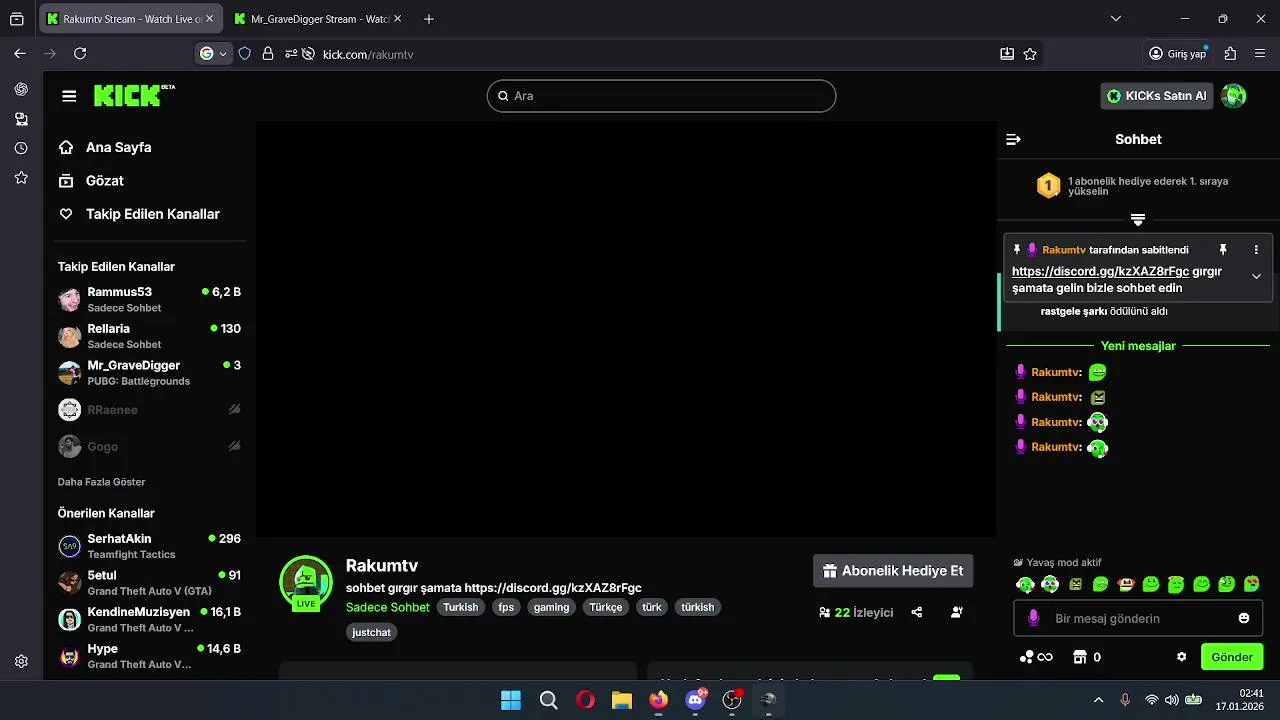
Task: Open the tab groups button at top left
Action: 17,19
